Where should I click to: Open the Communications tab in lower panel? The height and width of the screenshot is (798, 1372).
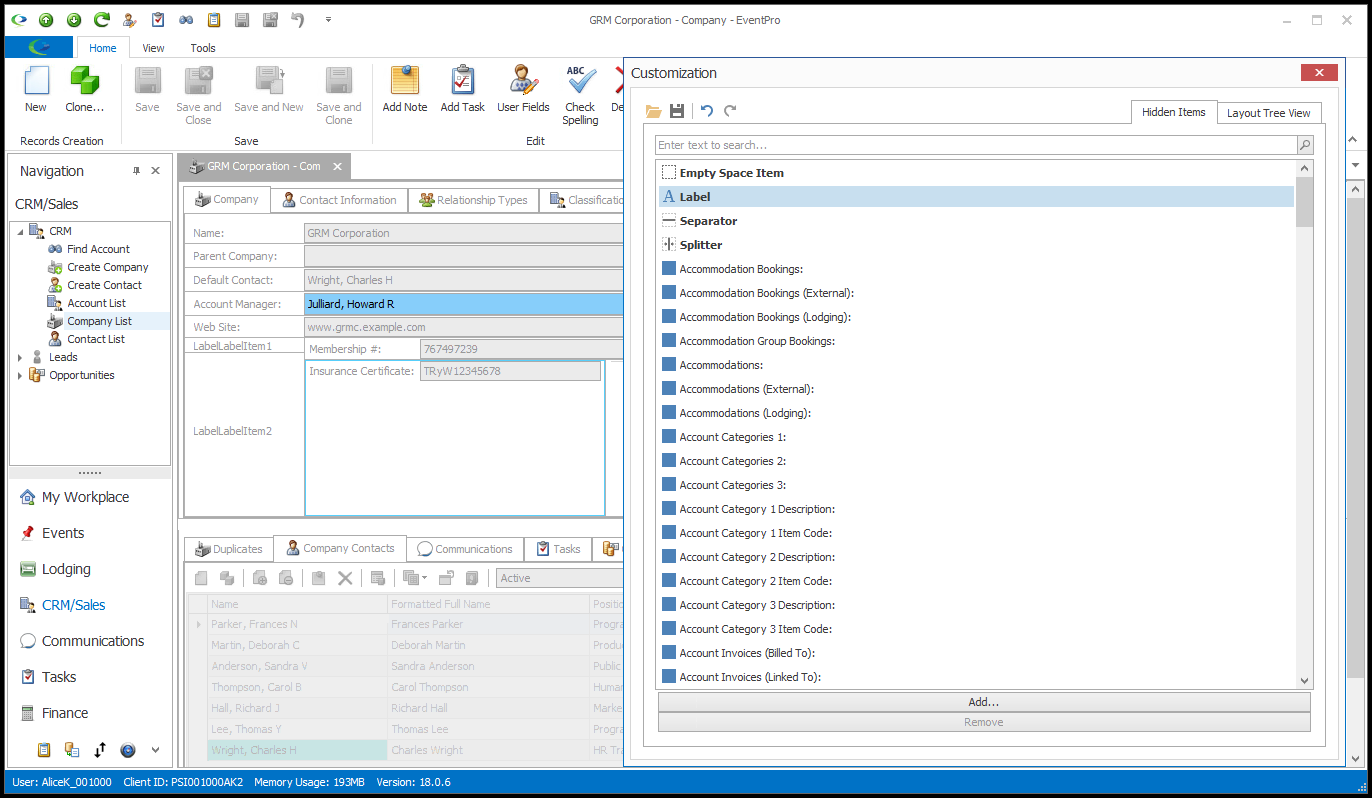coord(465,549)
